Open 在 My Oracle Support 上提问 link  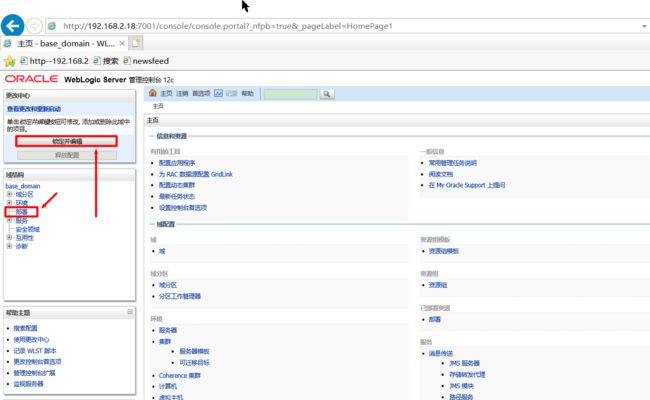click(467, 185)
